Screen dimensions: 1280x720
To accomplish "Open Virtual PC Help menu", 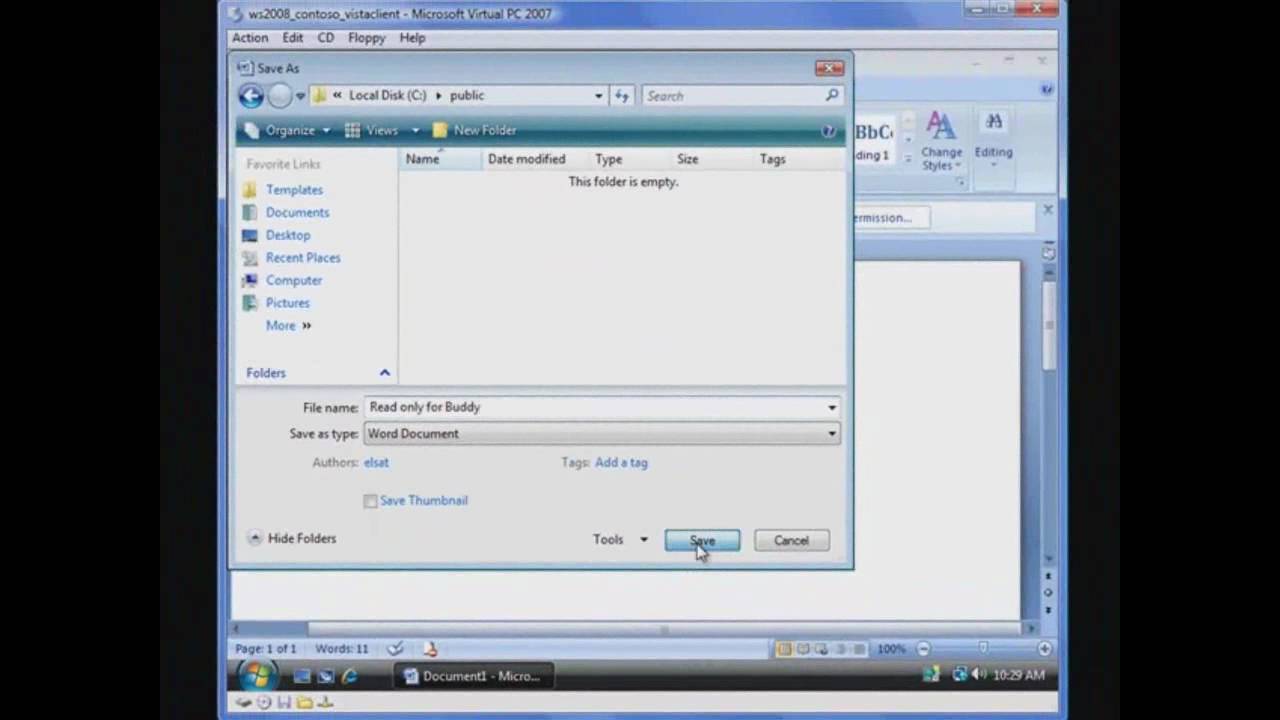I will (x=412, y=38).
